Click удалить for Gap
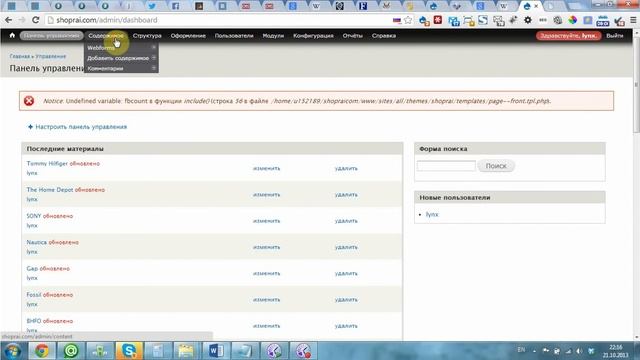Image resolution: width=640 pixels, height=360 pixels. 346,273
